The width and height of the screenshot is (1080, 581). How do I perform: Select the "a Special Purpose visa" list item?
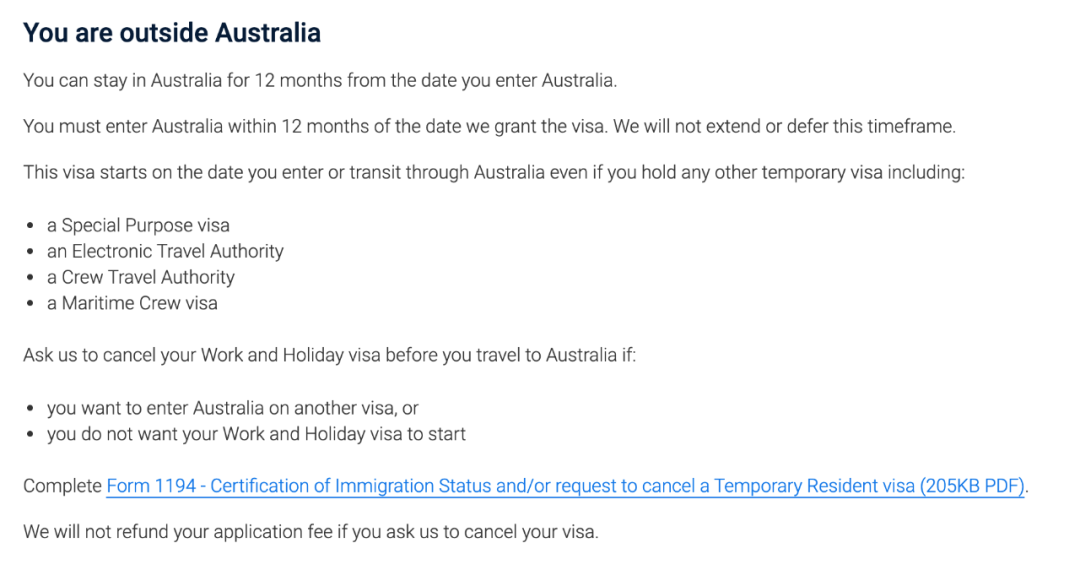click(138, 226)
